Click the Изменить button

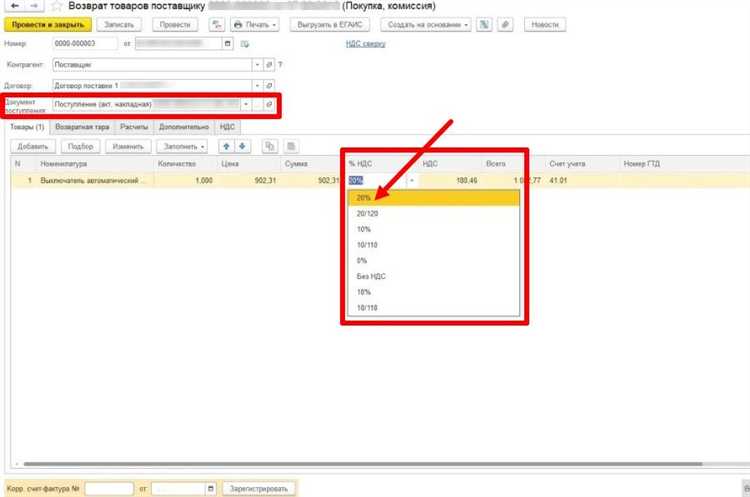point(128,146)
